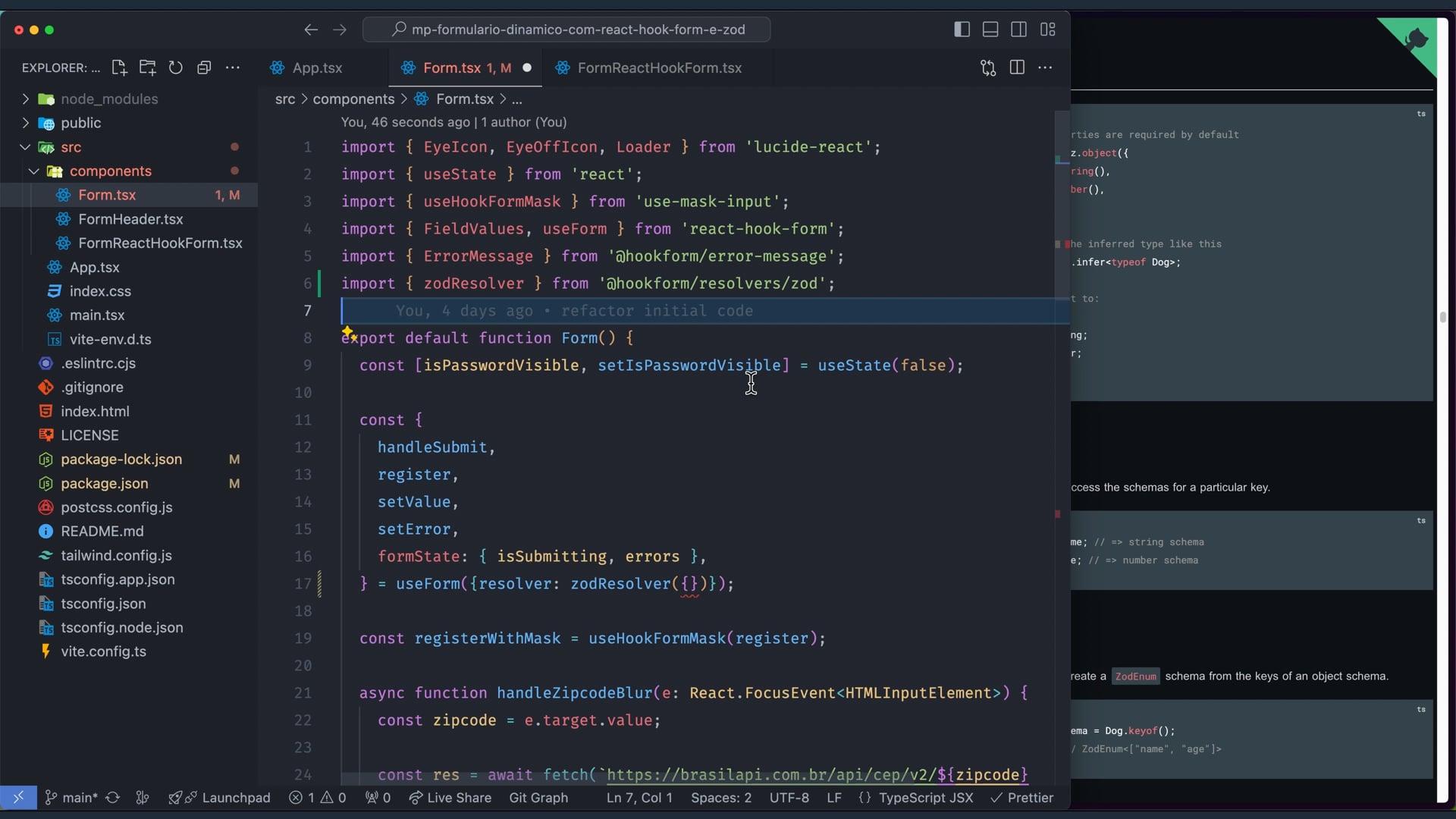1456x819 pixels.
Task: Refresh the Explorer file tree
Action: tap(175, 67)
